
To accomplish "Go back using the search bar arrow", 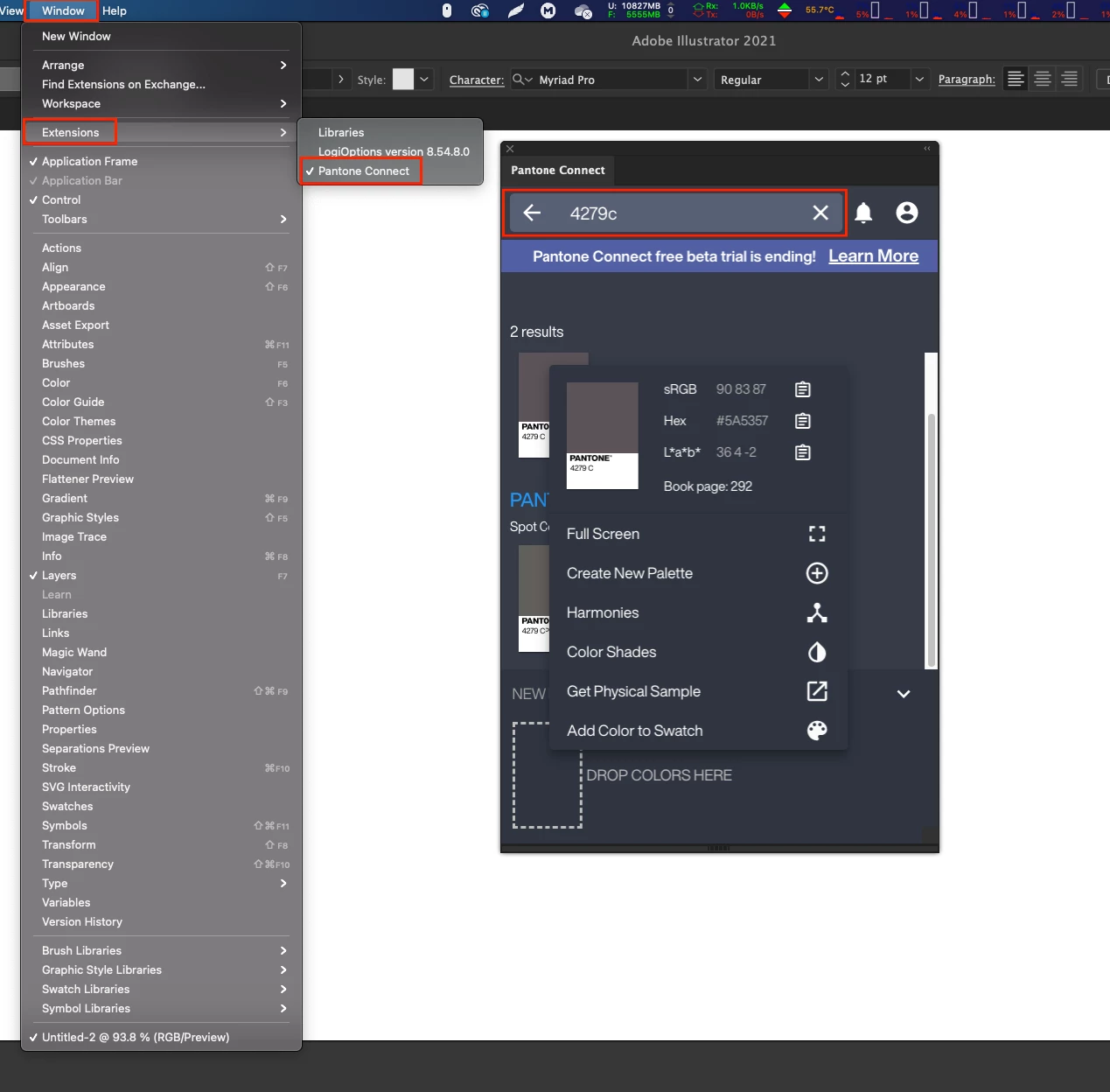I will point(532,213).
